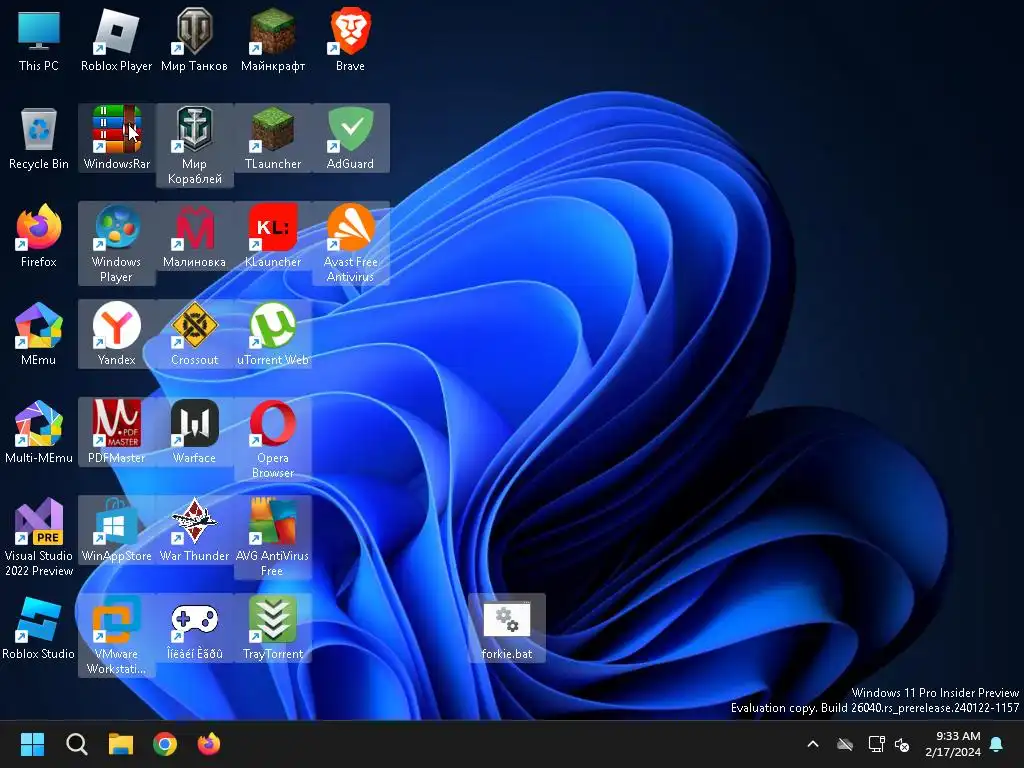
Task: Select the forkie.bat file
Action: point(507,628)
